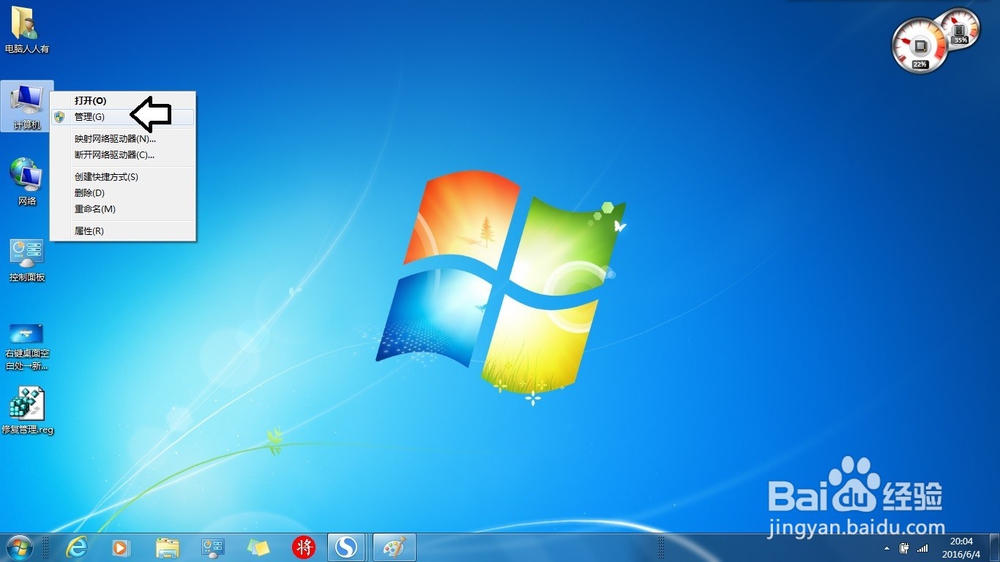Viewport: 1000px width, 562px height.
Task: Open Windows Explorer from taskbar
Action: click(168, 547)
